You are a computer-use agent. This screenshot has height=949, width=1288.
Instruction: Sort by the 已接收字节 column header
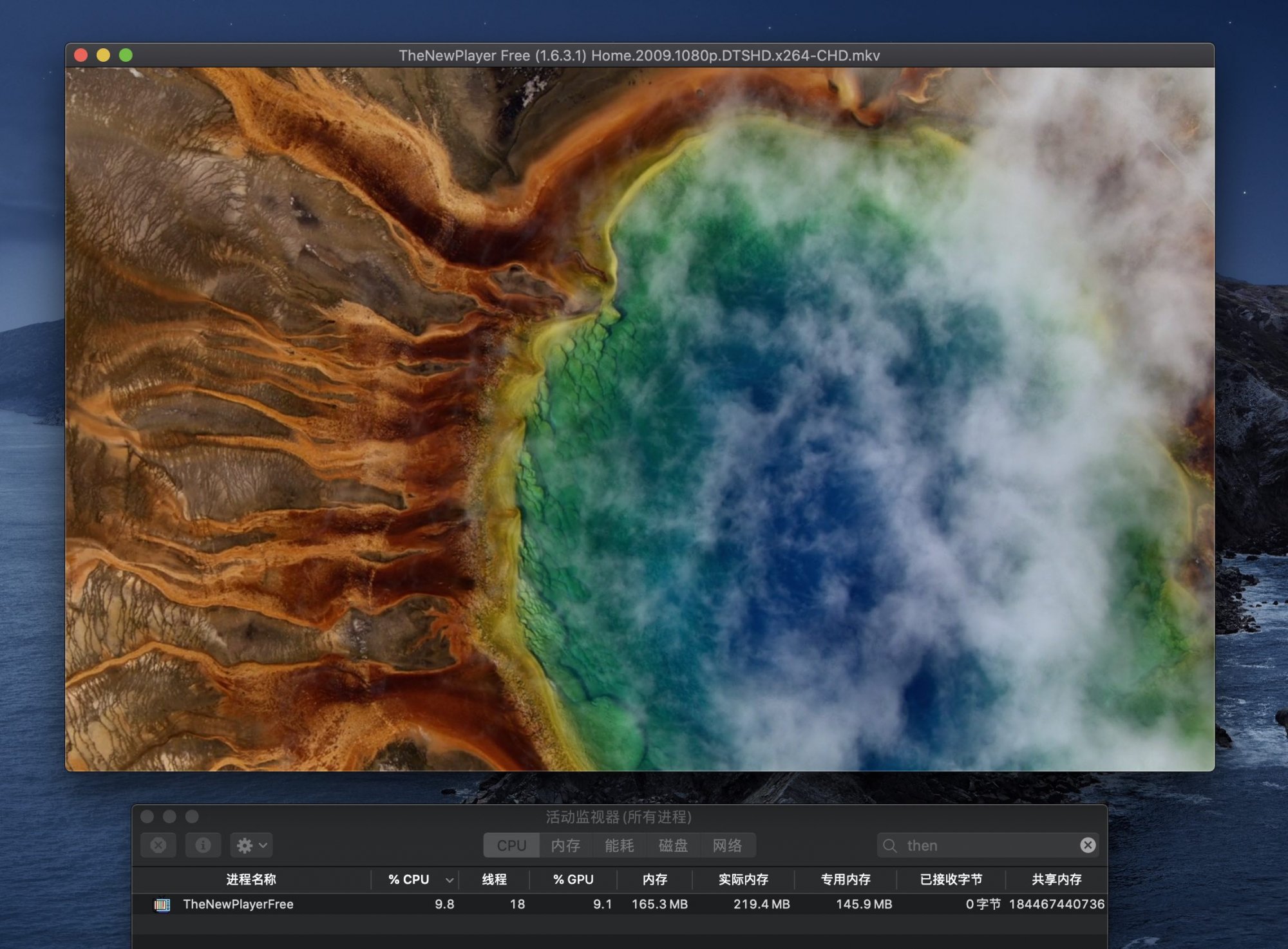click(x=951, y=879)
